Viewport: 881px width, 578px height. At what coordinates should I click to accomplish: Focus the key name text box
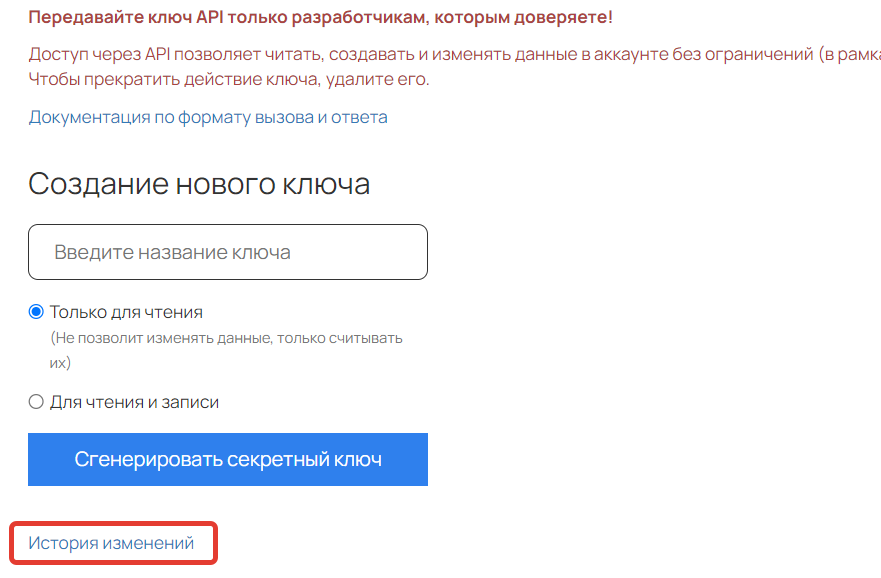228,252
